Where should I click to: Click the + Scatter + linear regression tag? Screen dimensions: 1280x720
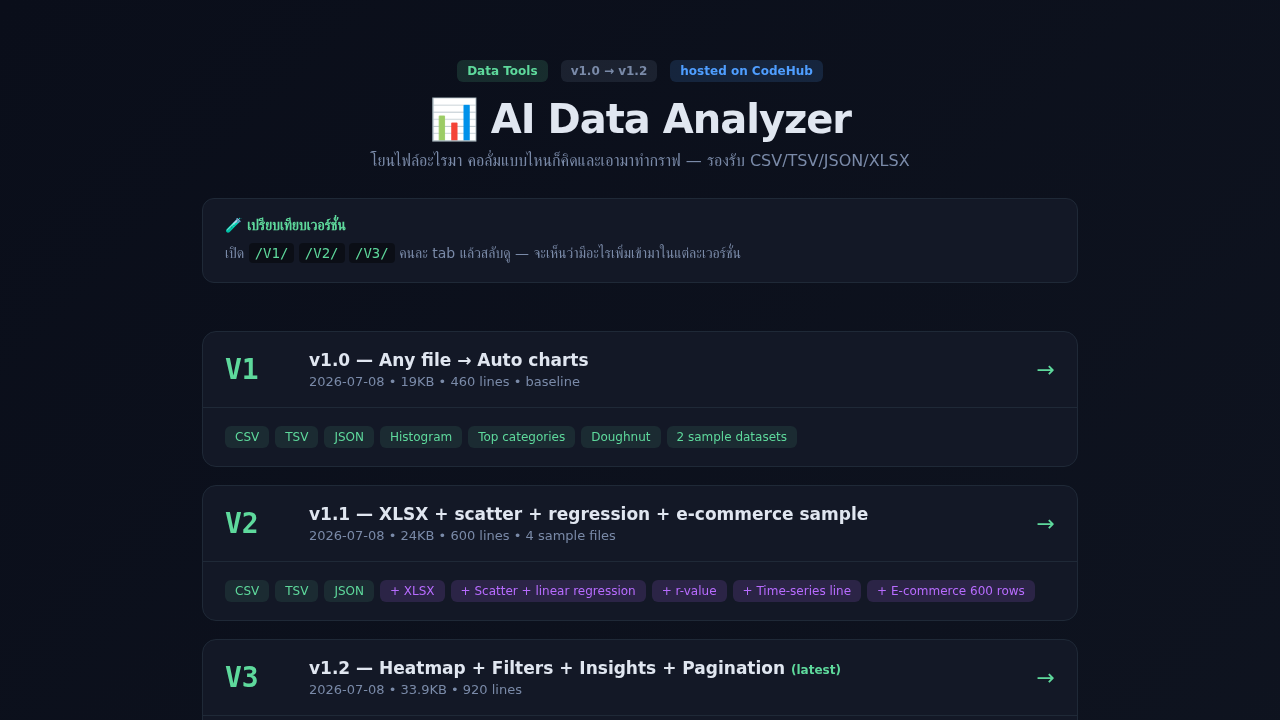point(548,591)
